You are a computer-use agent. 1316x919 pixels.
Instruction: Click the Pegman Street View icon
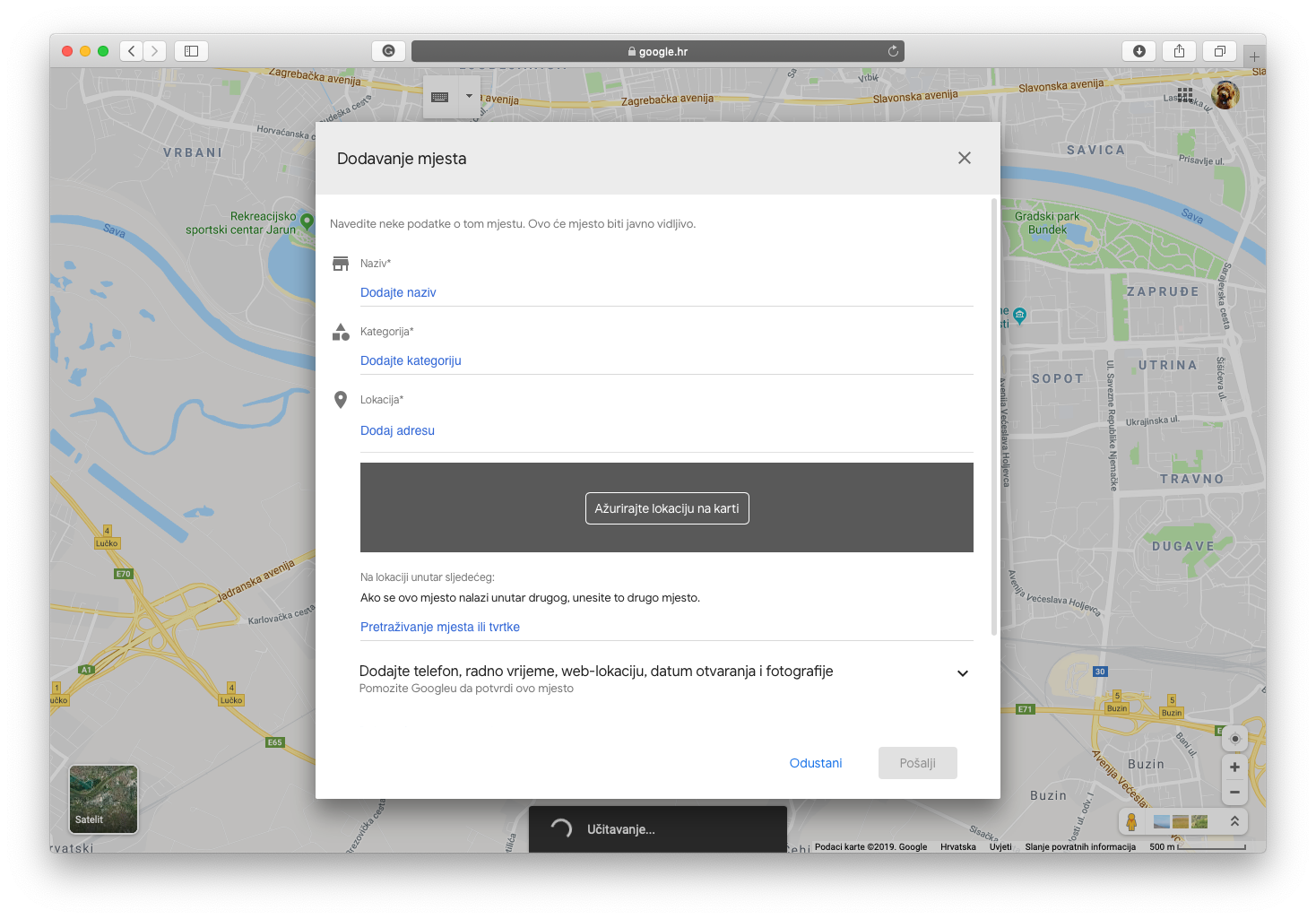point(1131,821)
